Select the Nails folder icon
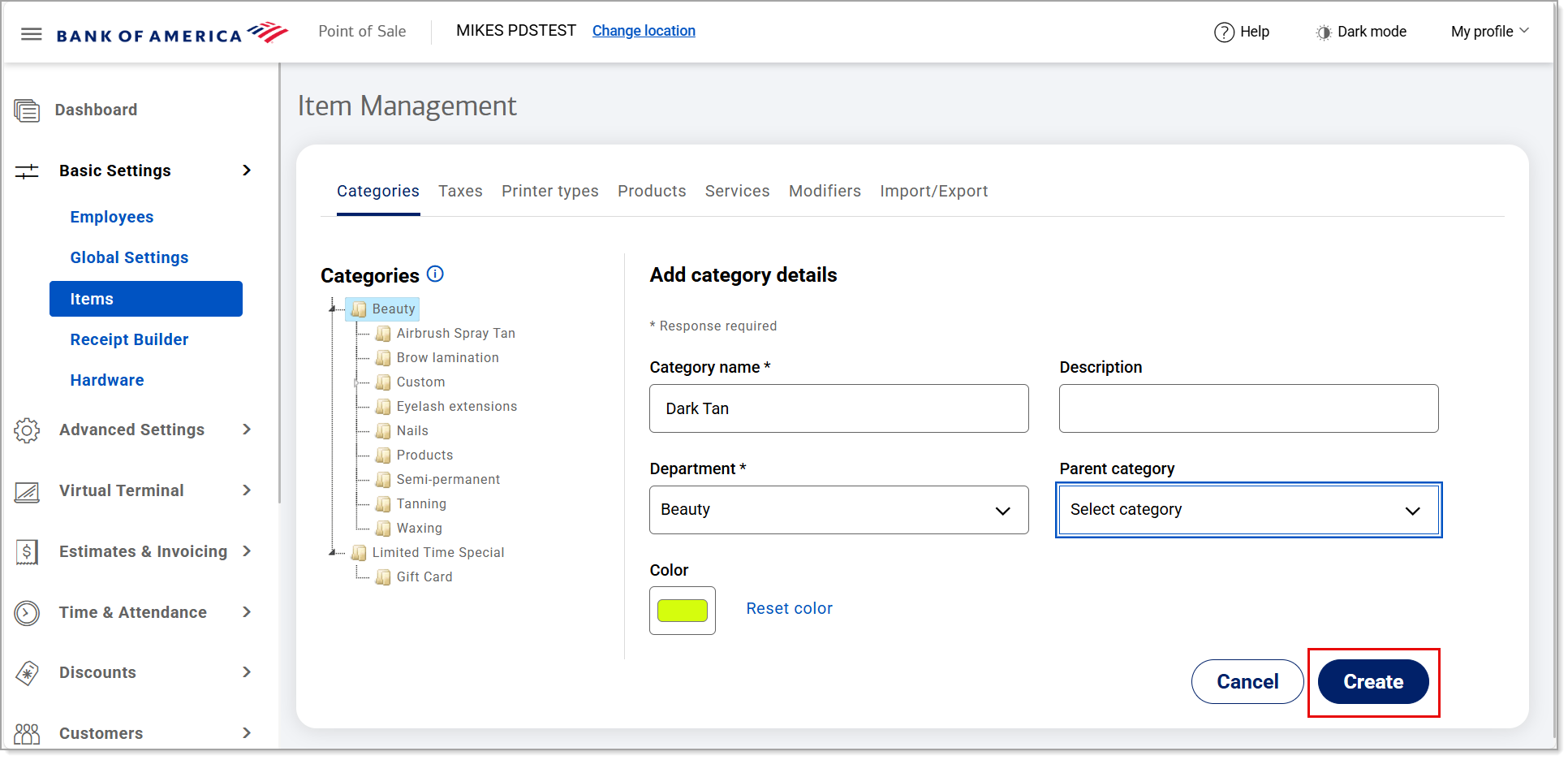The height and width of the screenshot is (760, 1568). 383,431
